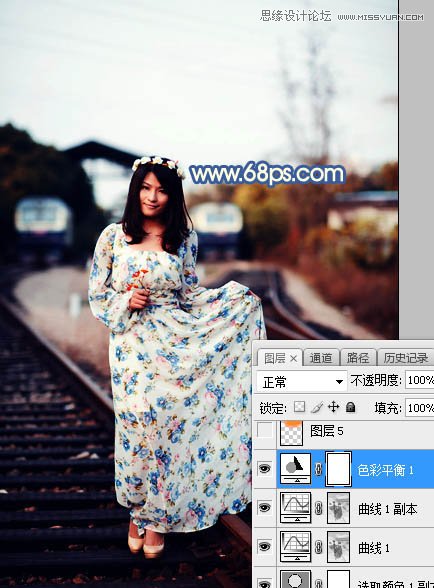Viewport: 434px width, 588px height.
Task: Close the 图层 panel tab with the x
Action: (x=294, y=359)
